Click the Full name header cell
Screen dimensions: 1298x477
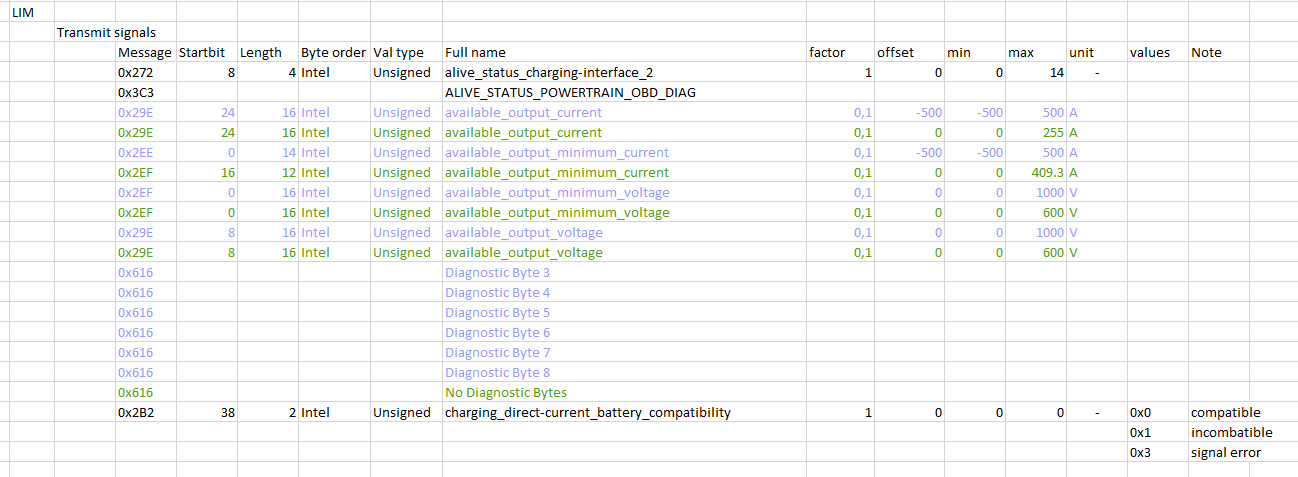pyautogui.click(x=476, y=52)
